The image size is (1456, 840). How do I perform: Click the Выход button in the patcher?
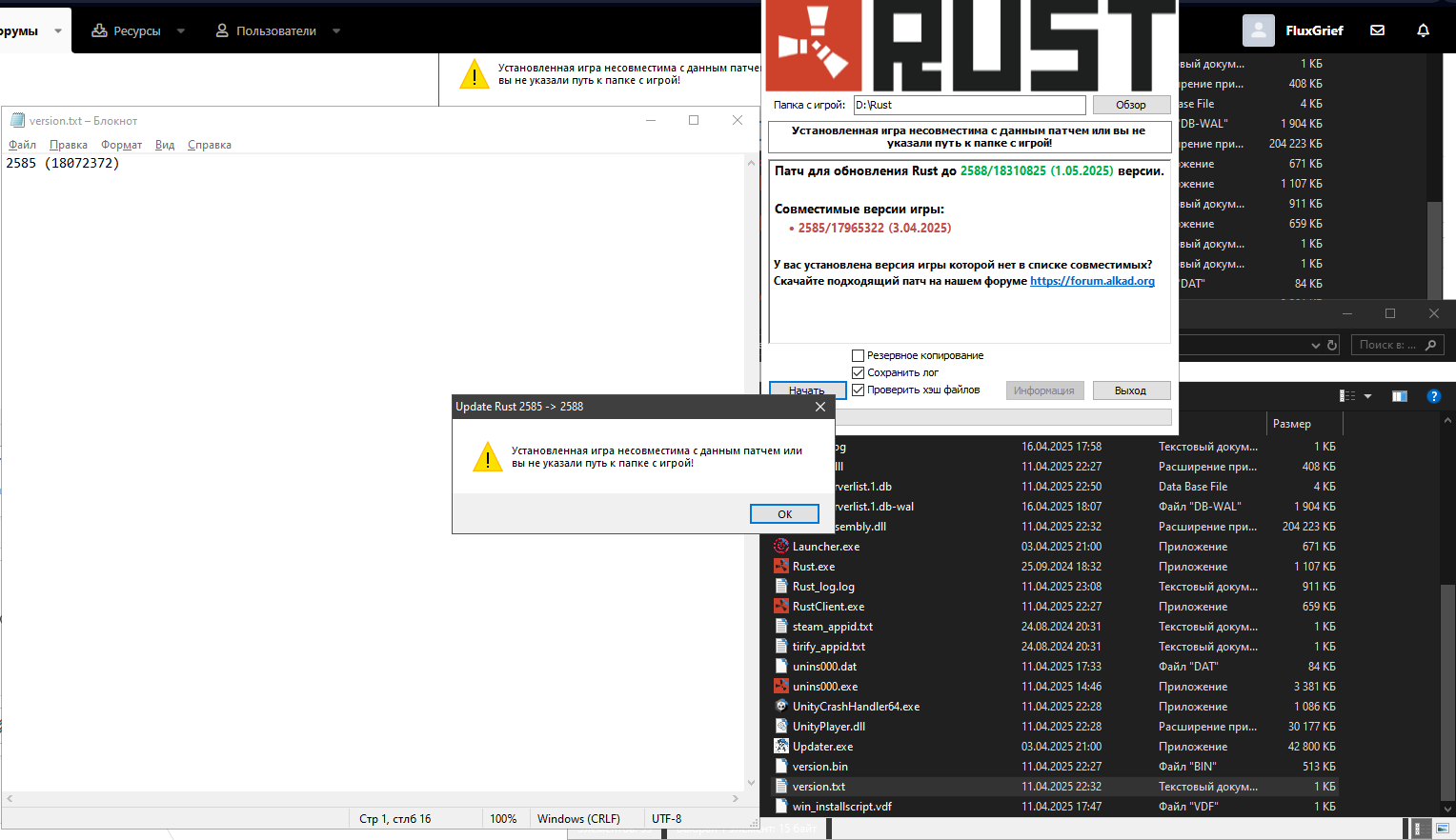tap(1131, 390)
